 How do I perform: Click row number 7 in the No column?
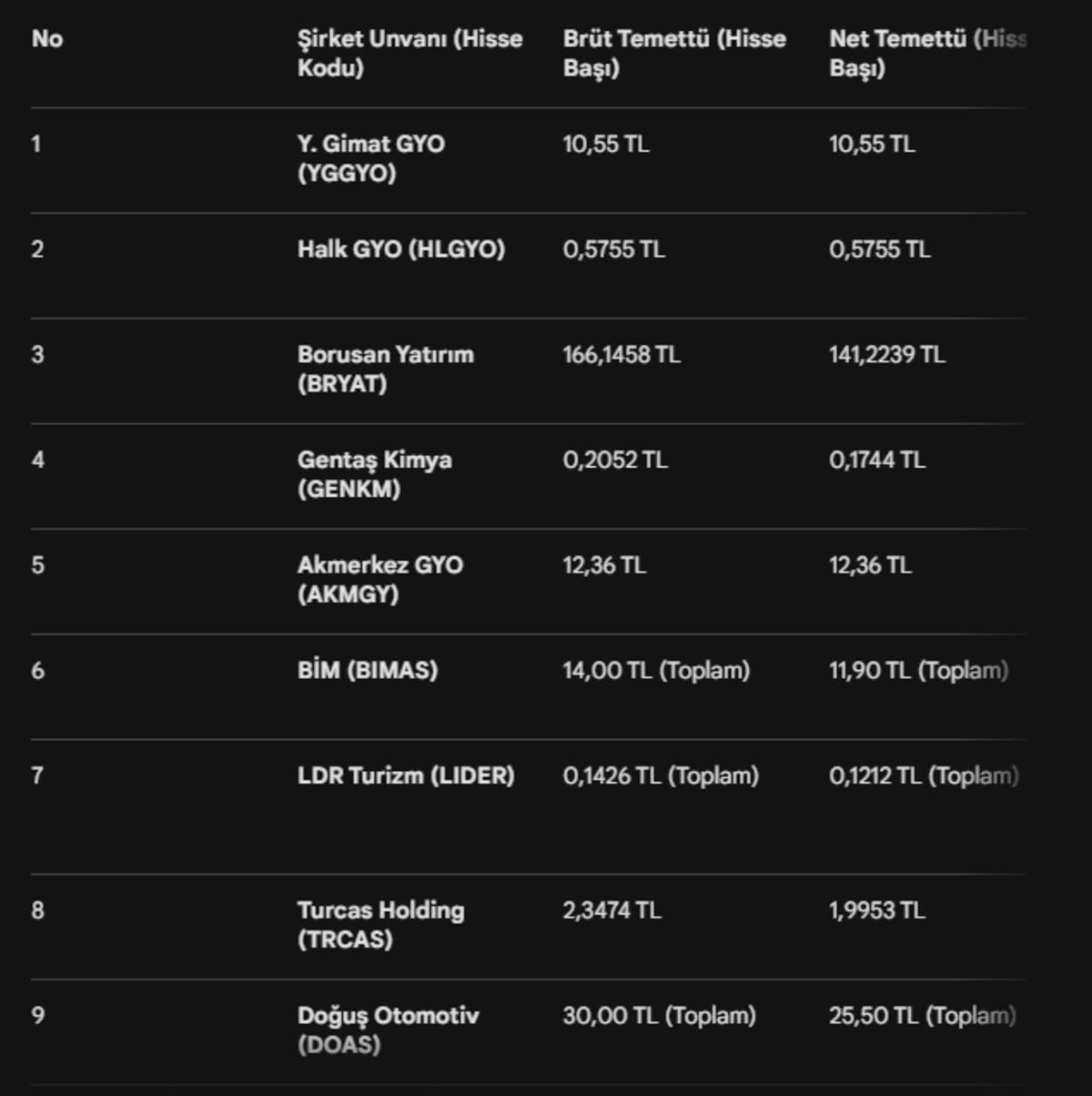37,776
